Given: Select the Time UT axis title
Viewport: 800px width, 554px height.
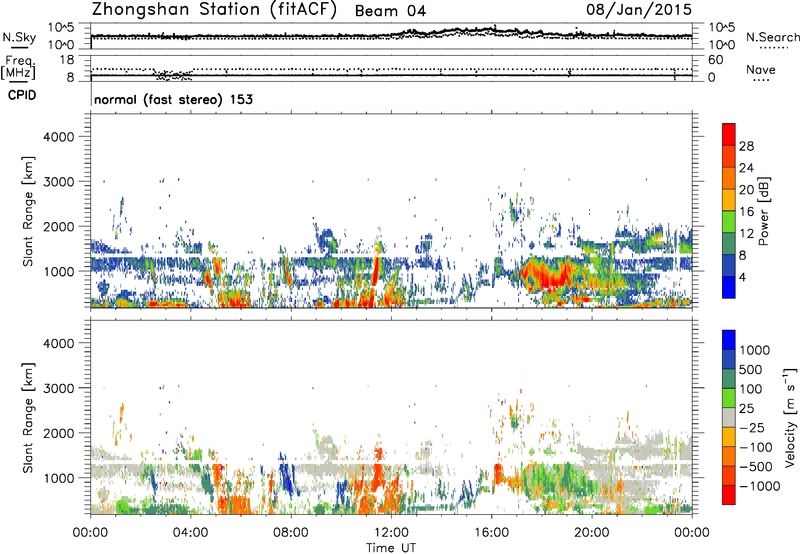Looking at the screenshot, I should pyautogui.click(x=391, y=548).
